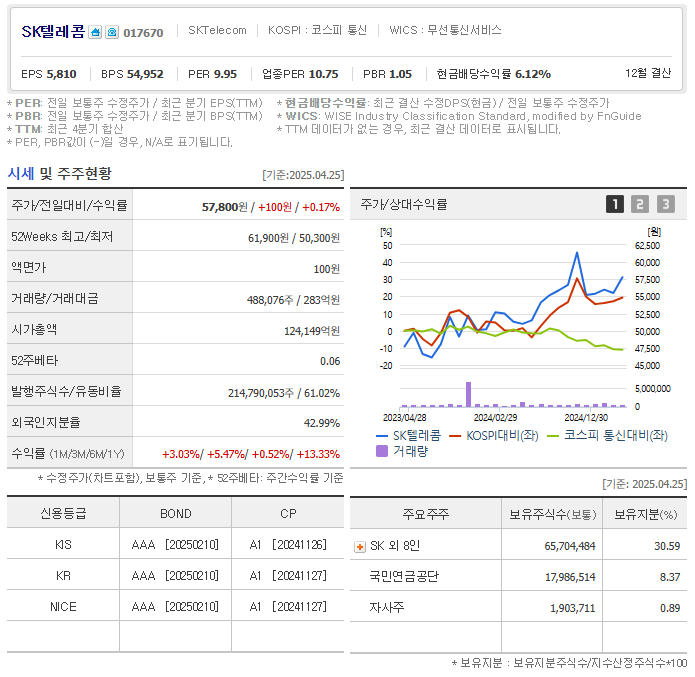Select the 신용등급 column header
This screenshot has height=677, width=695.
[x=63, y=513]
